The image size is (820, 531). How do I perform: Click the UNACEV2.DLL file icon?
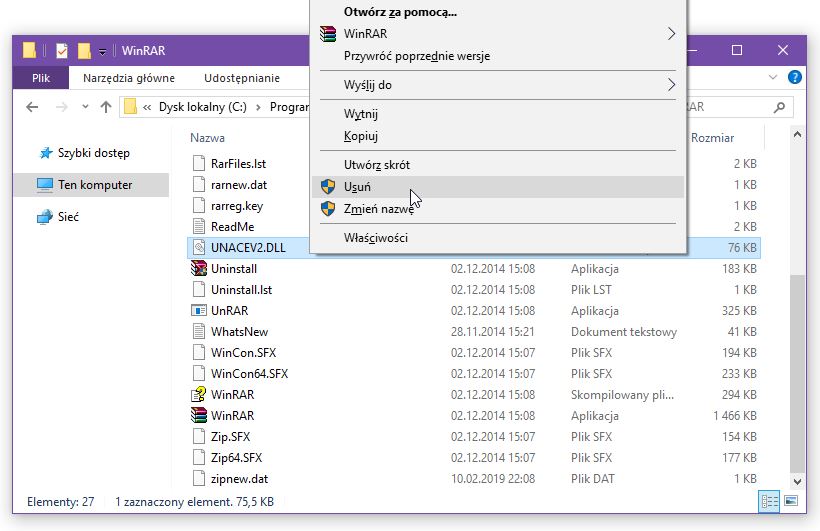pos(199,247)
